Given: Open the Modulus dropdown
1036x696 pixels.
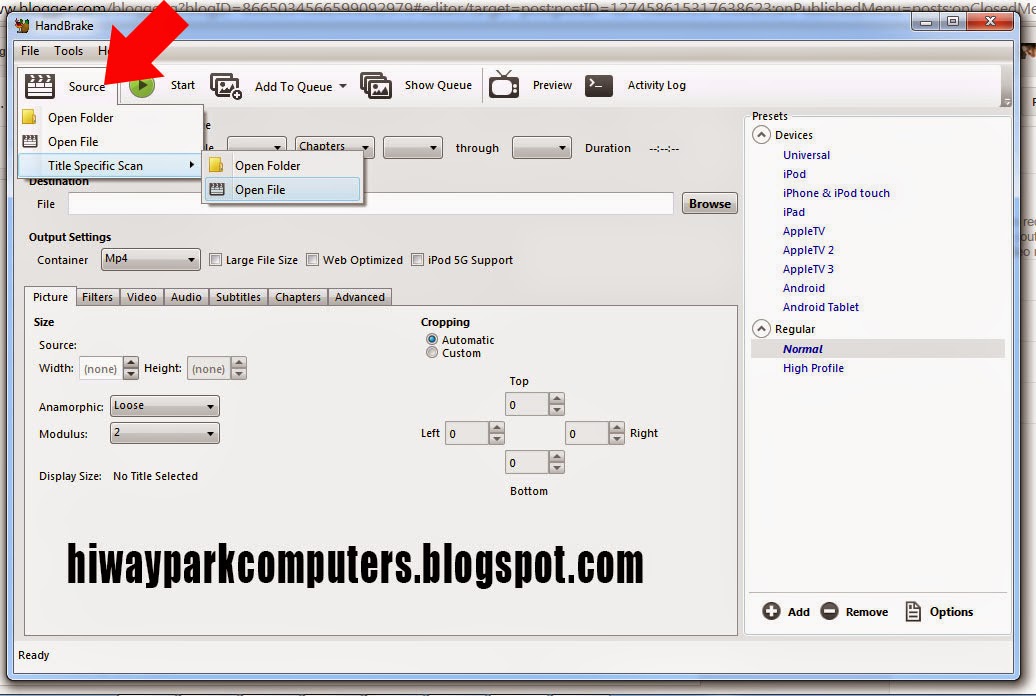Looking at the screenshot, I should [165, 433].
